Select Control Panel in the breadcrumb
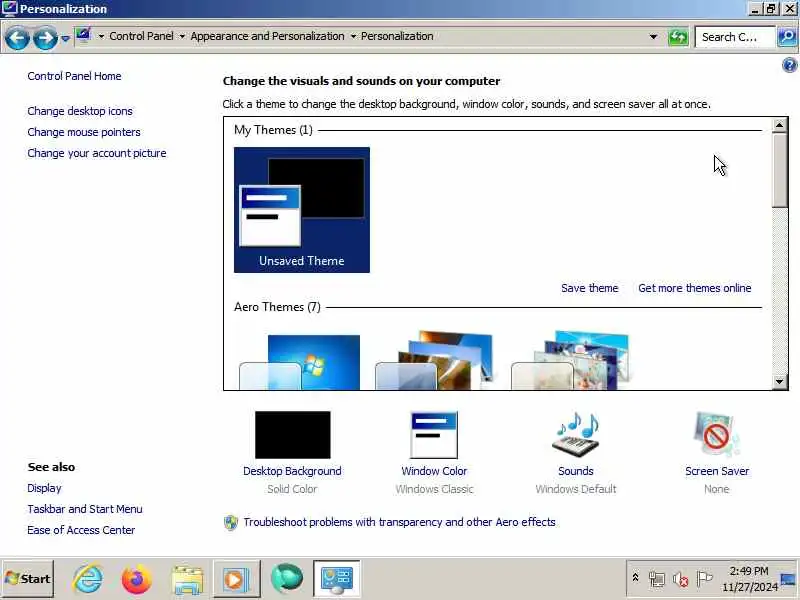 click(141, 36)
